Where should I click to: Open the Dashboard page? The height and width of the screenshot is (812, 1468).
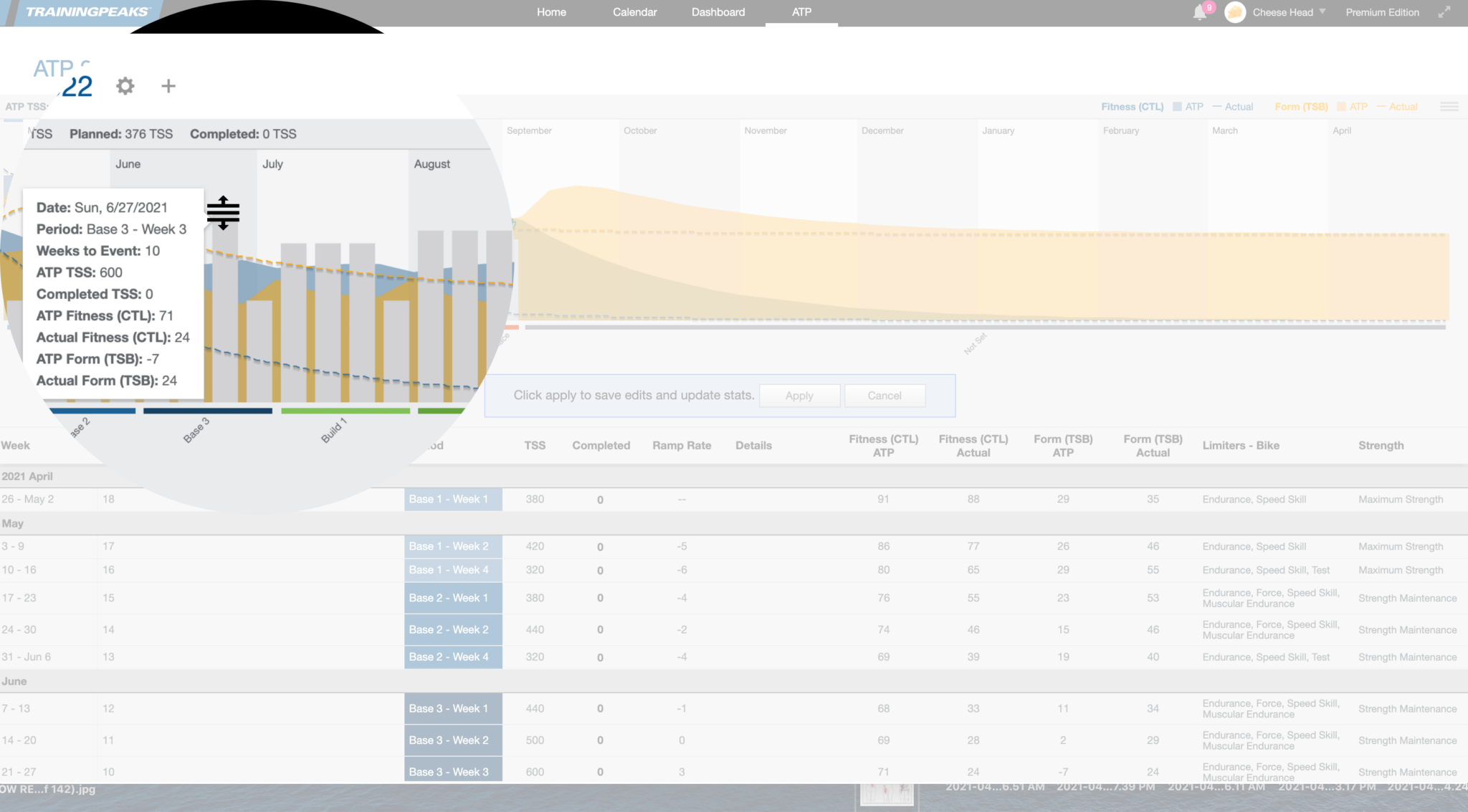(x=718, y=11)
